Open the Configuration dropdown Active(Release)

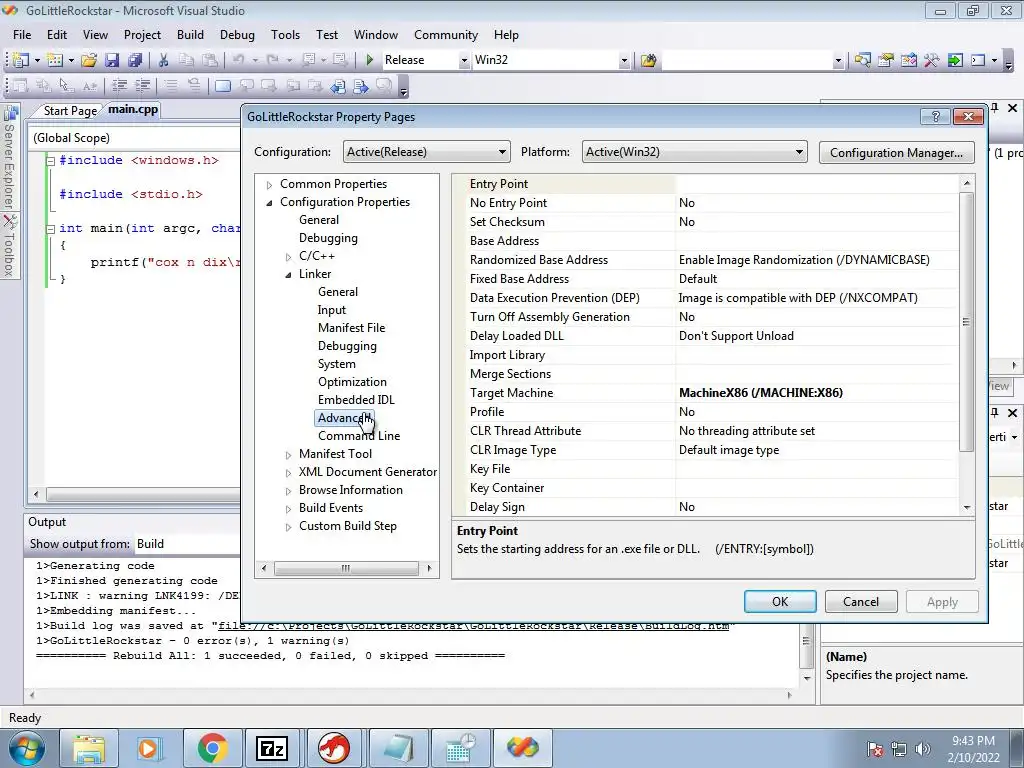click(426, 152)
